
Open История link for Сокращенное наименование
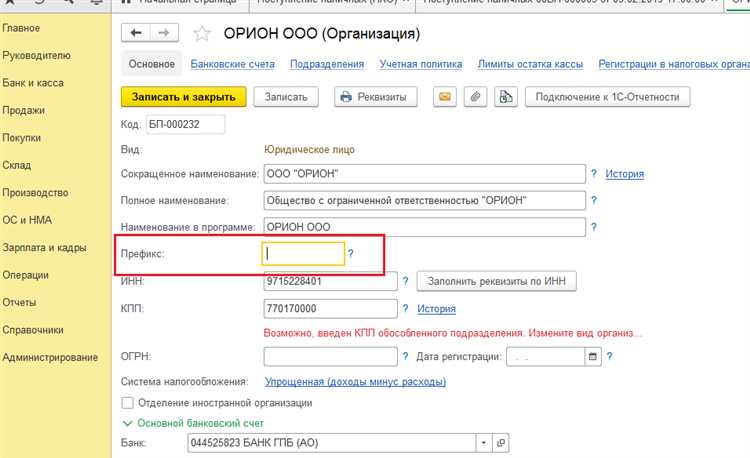[625, 174]
